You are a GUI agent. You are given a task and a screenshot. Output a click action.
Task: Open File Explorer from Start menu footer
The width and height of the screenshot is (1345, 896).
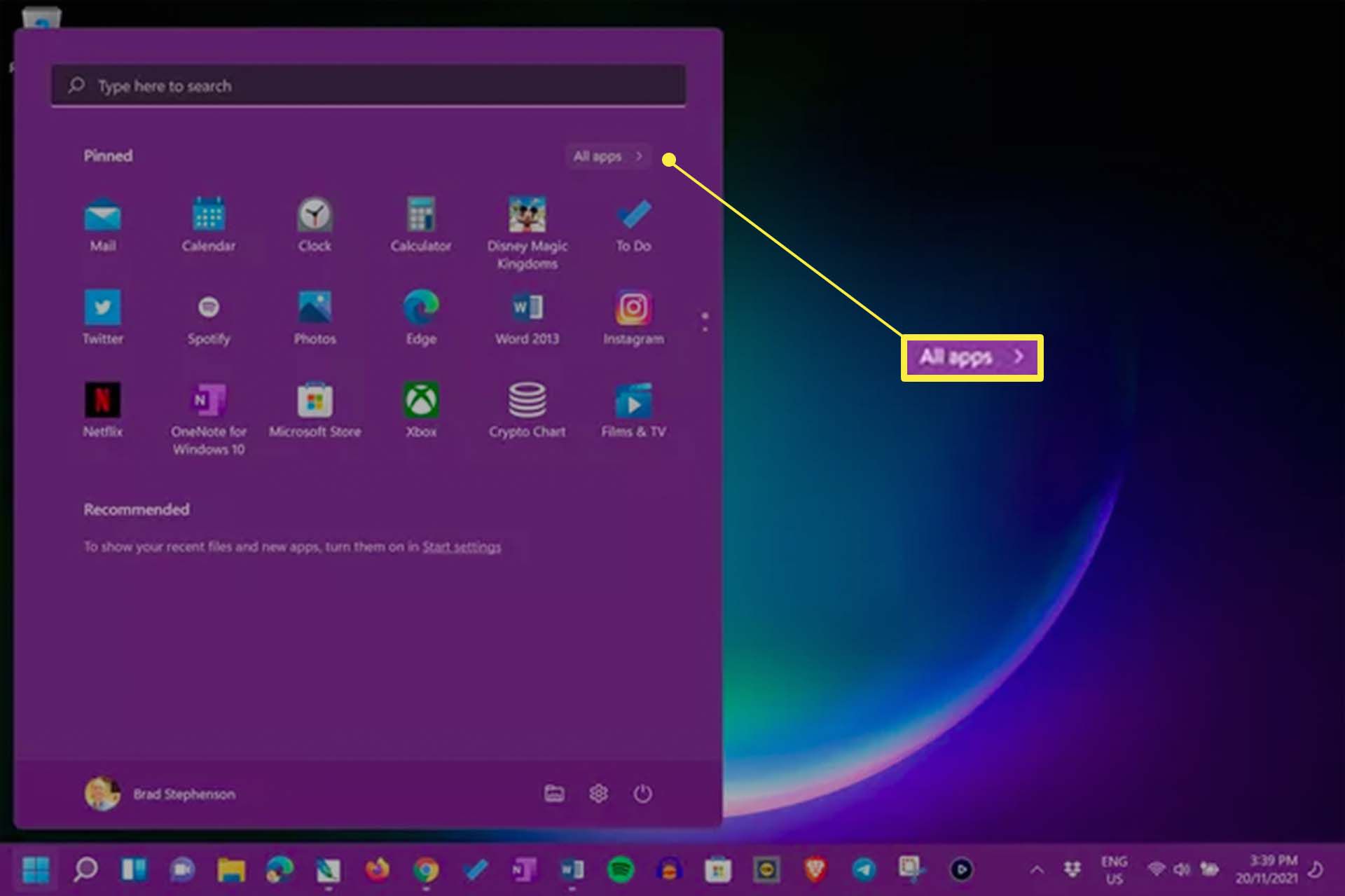click(x=554, y=794)
